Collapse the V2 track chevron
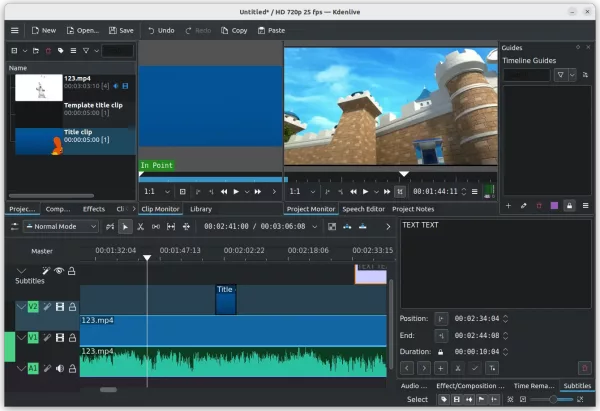 coord(21,307)
